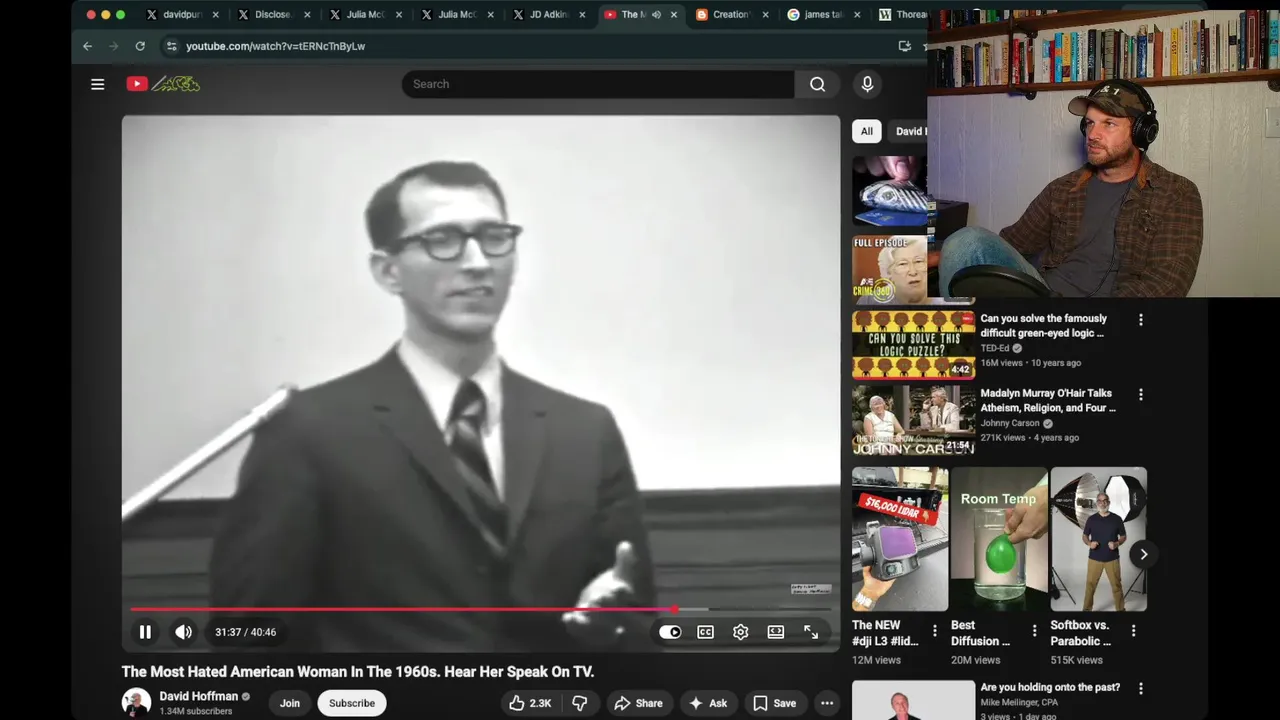Switch to the james tal Google tab
Viewport: 1280px width, 720px height.
pyautogui.click(x=823, y=15)
